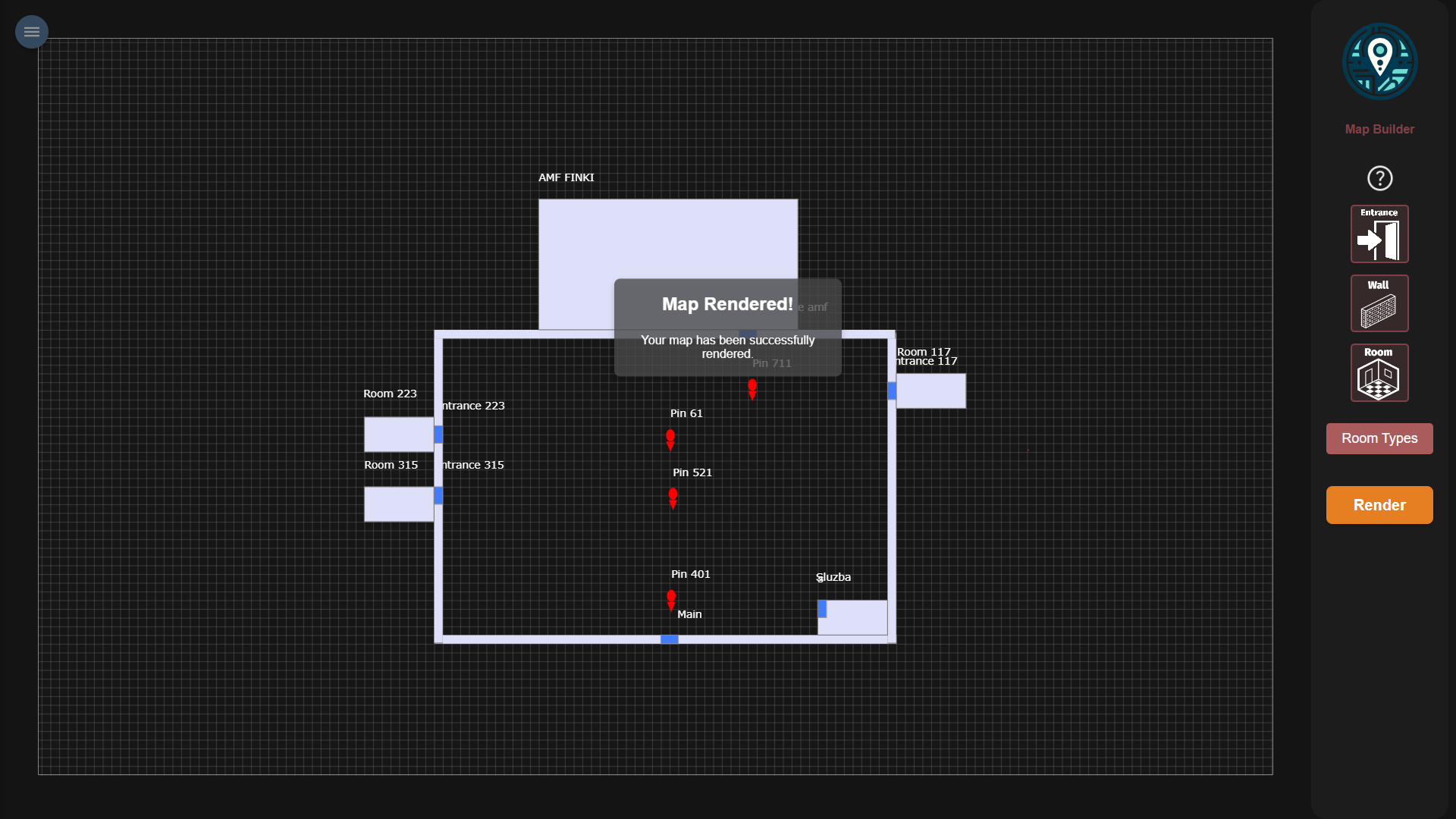
Task: Select the Room 117 rectangle
Action: [x=931, y=391]
